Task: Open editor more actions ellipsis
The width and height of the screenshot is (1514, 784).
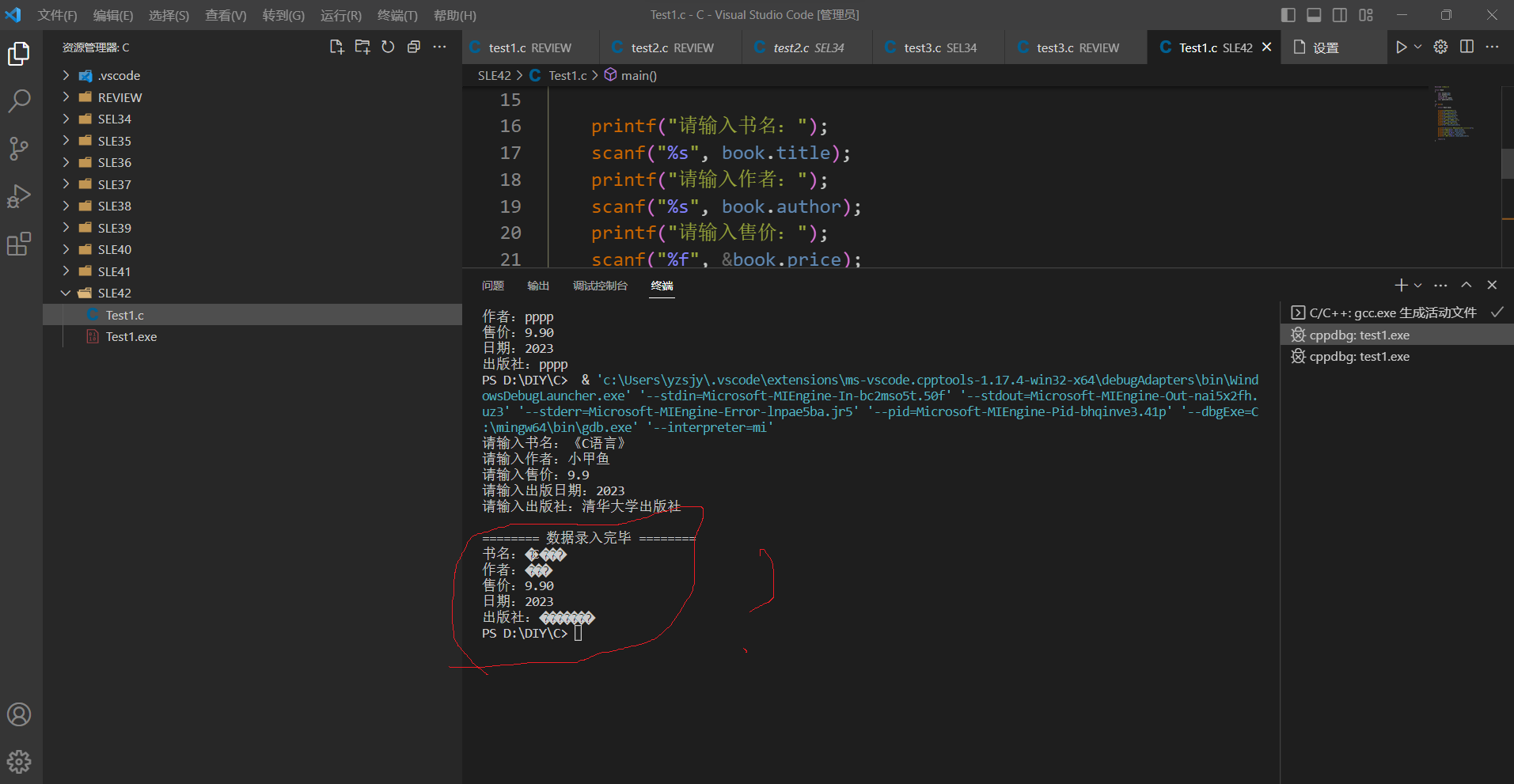Action: click(x=1492, y=47)
